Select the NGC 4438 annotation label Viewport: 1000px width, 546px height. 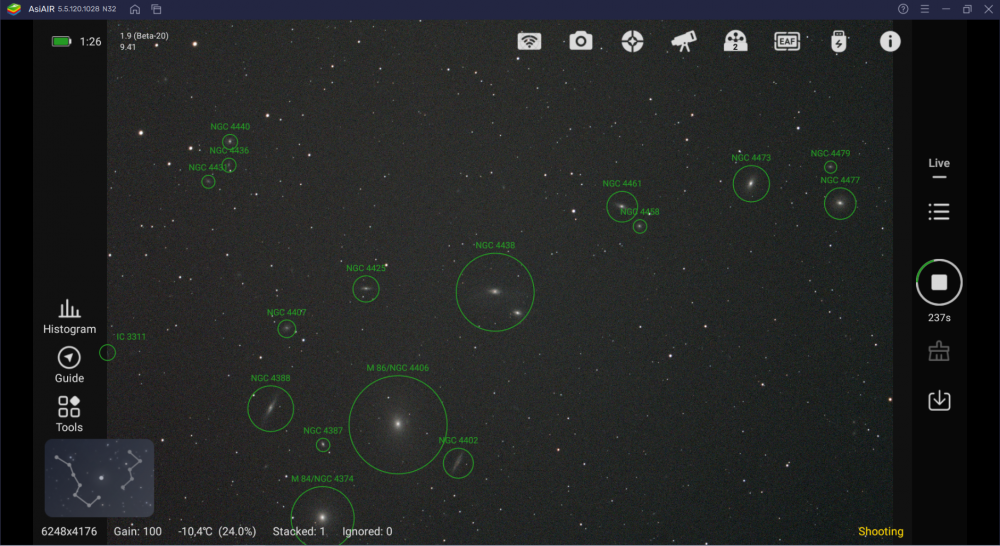(495, 246)
